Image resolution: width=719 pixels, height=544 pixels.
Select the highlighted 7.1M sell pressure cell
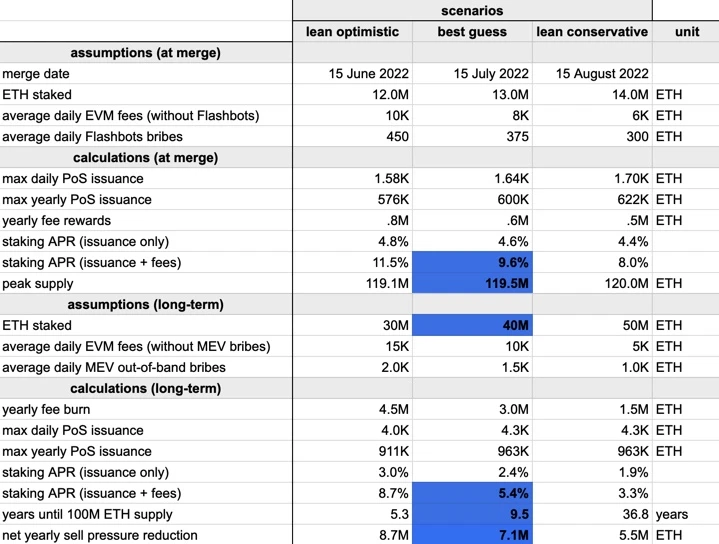(x=472, y=535)
